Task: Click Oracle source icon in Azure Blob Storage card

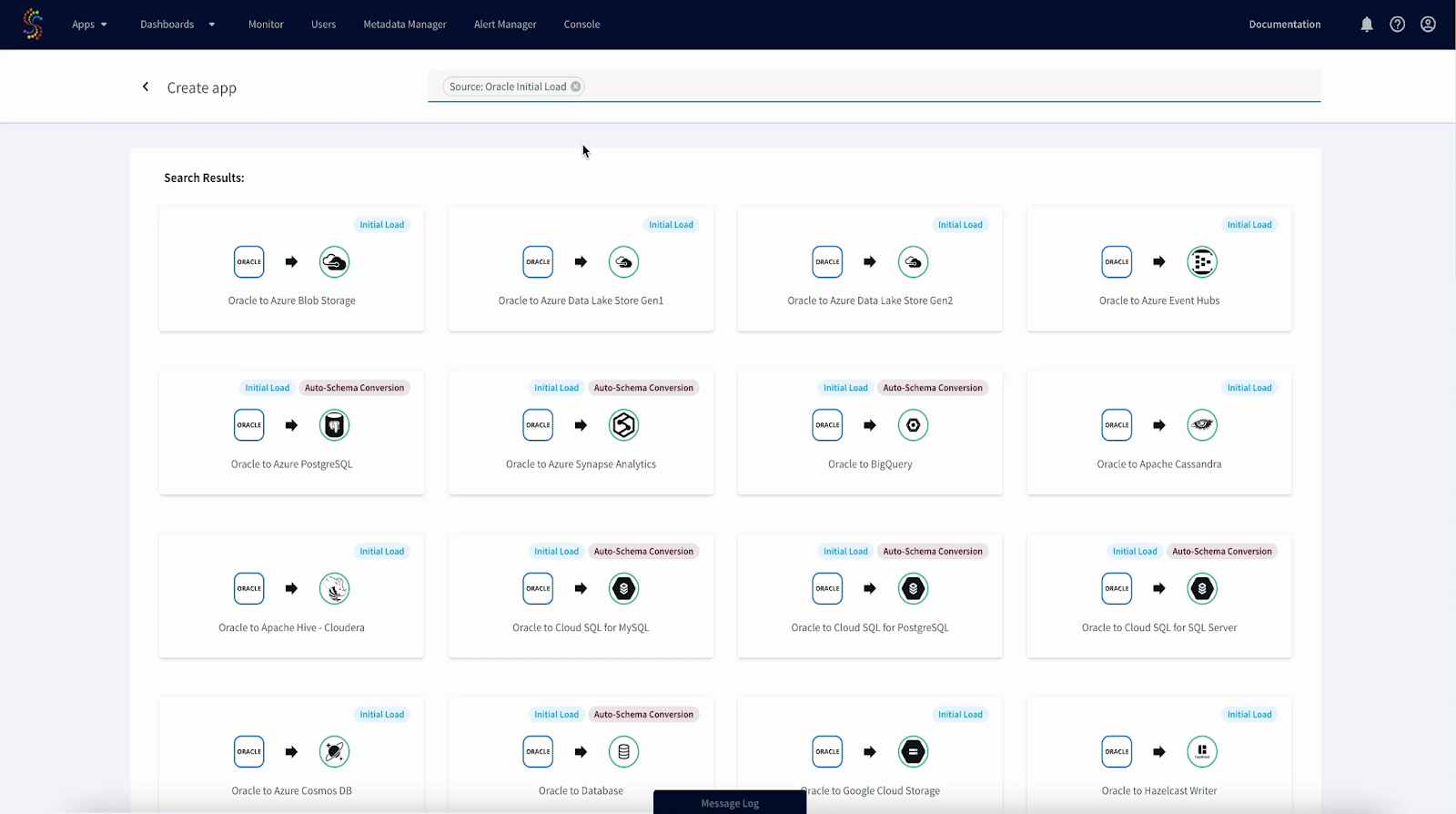Action: [x=249, y=262]
